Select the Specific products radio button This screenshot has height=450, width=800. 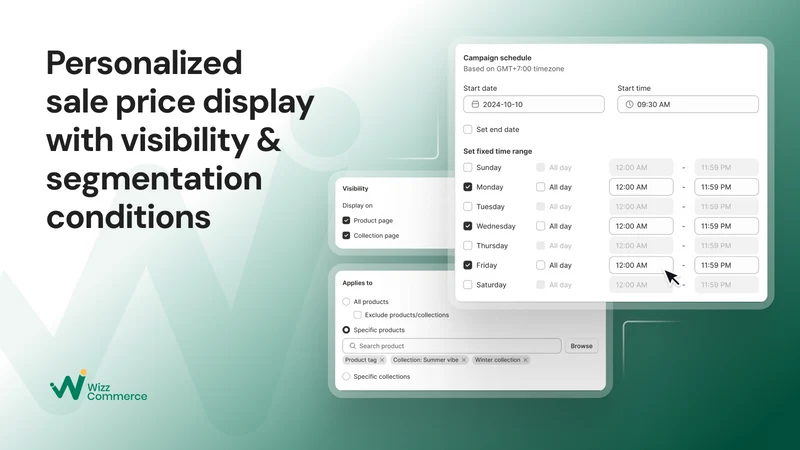(x=346, y=330)
